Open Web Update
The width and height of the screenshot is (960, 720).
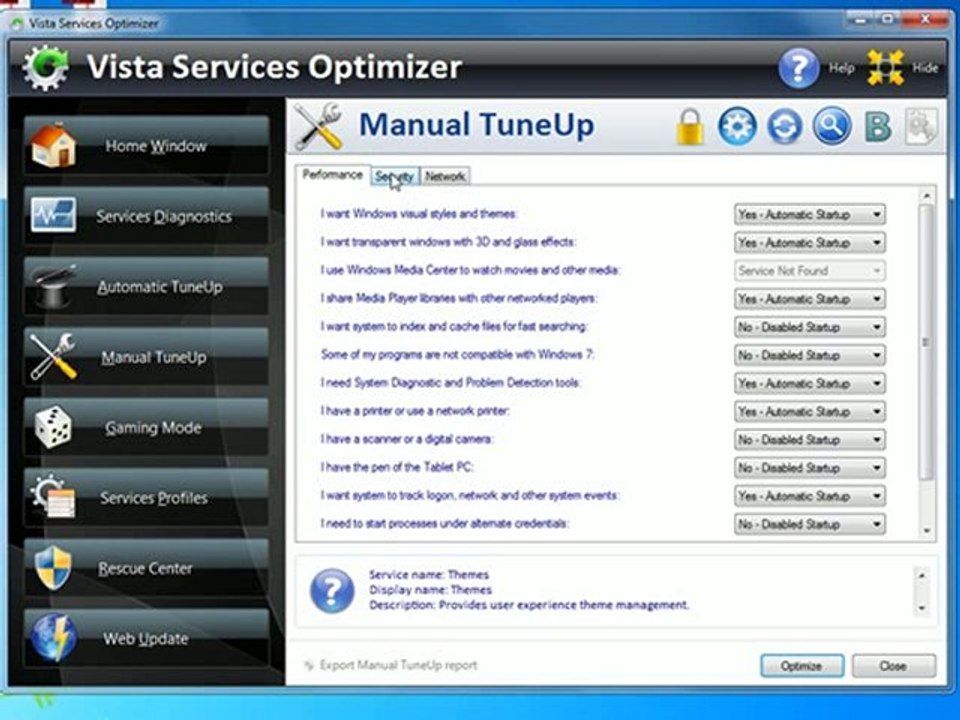pyautogui.click(x=146, y=639)
